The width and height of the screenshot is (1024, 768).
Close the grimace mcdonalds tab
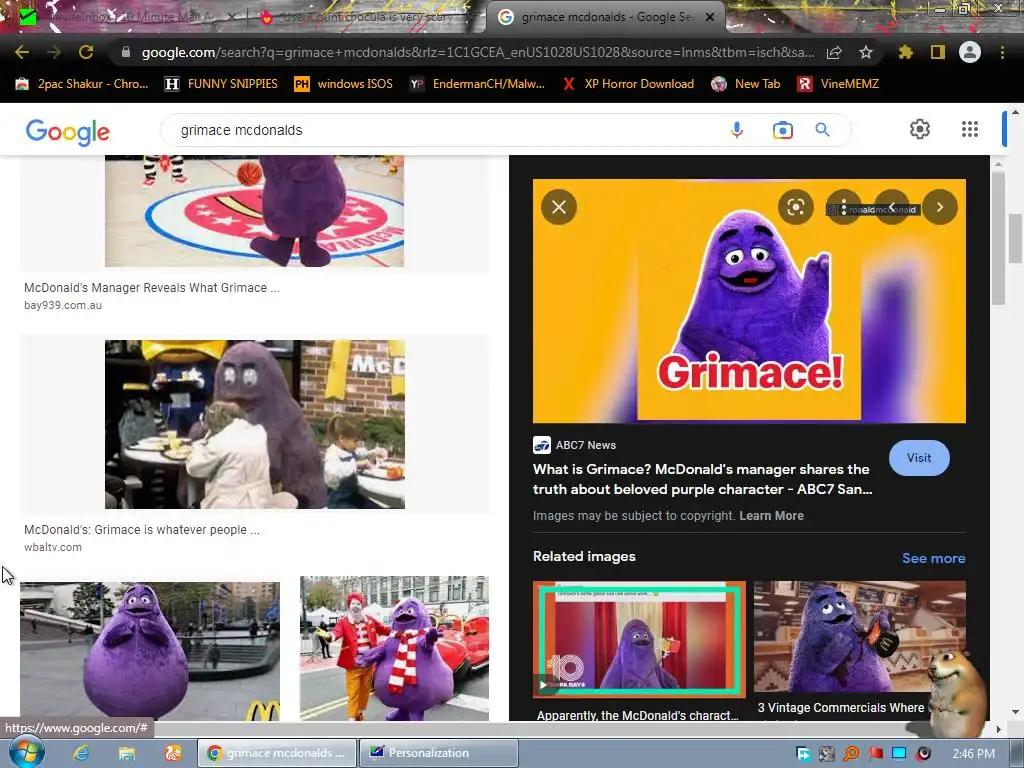point(710,17)
